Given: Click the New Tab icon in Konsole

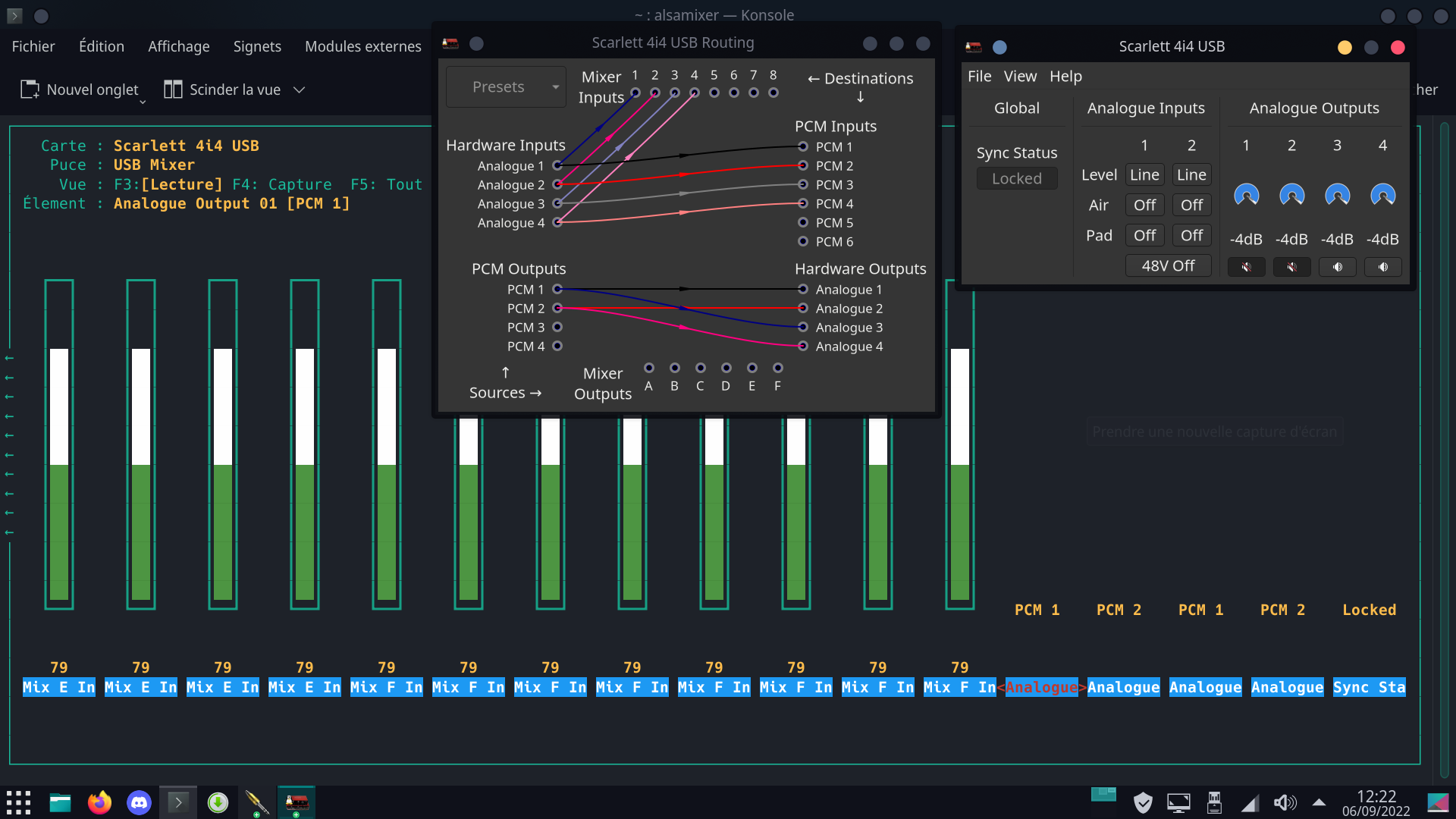Looking at the screenshot, I should [x=30, y=89].
